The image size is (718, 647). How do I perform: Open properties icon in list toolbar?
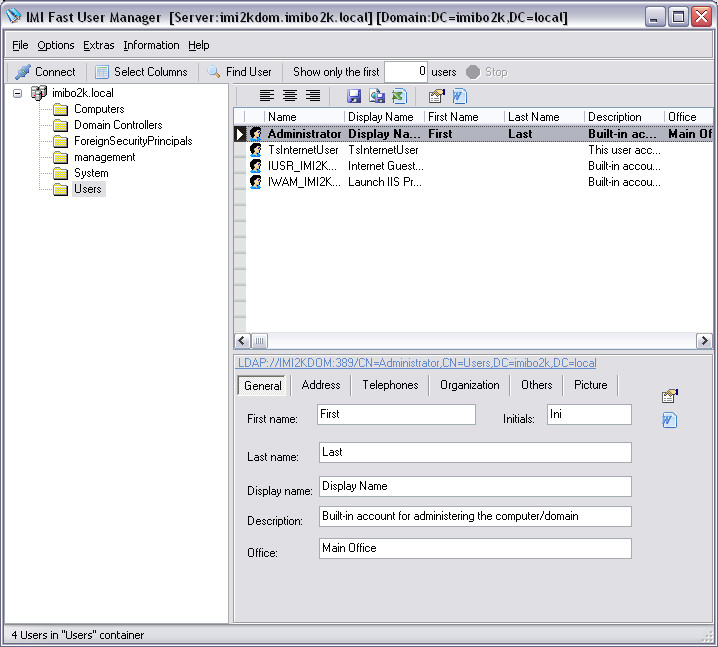pyautogui.click(x=436, y=96)
